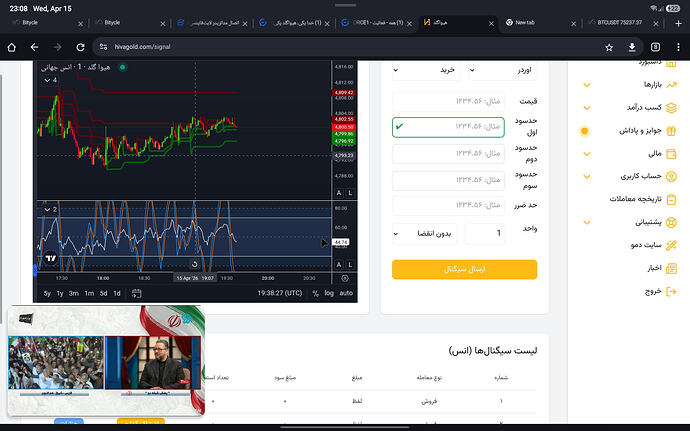Open chart time axis settings icon
Image resolution: width=690 pixels, height=431 pixels.
(x=345, y=278)
